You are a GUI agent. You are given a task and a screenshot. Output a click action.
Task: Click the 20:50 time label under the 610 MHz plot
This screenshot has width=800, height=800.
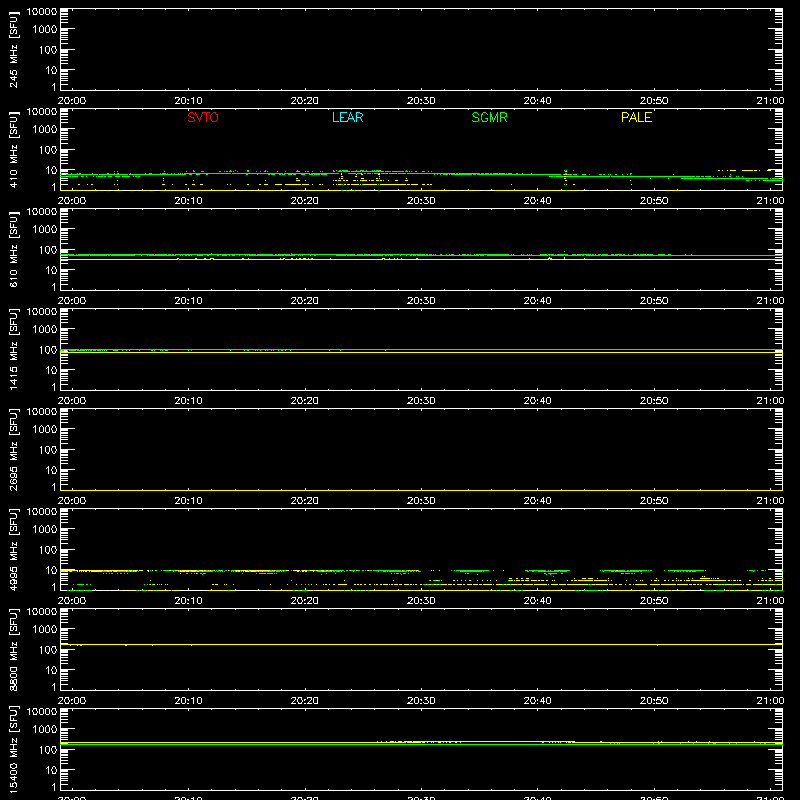(x=654, y=301)
